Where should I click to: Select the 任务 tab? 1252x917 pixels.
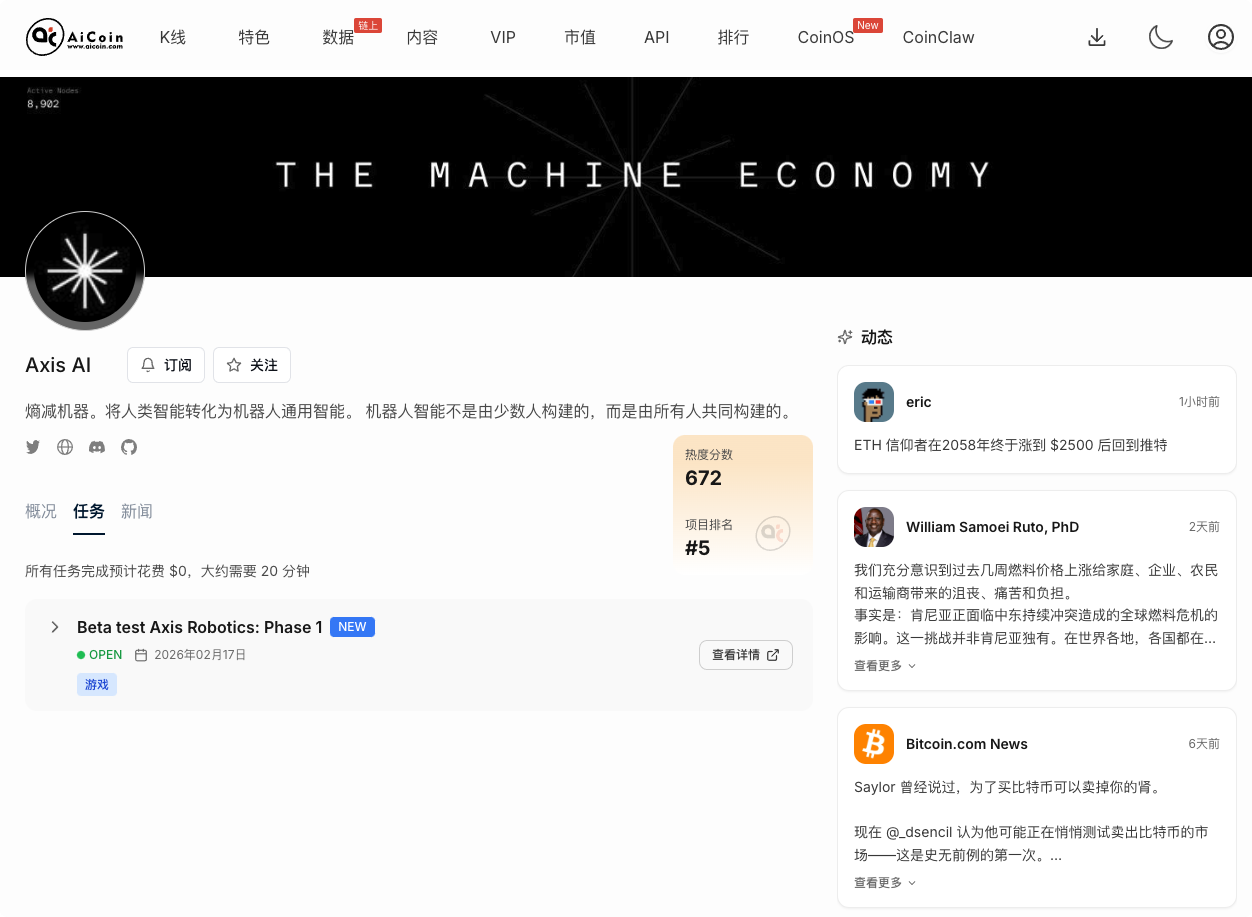coord(89,511)
